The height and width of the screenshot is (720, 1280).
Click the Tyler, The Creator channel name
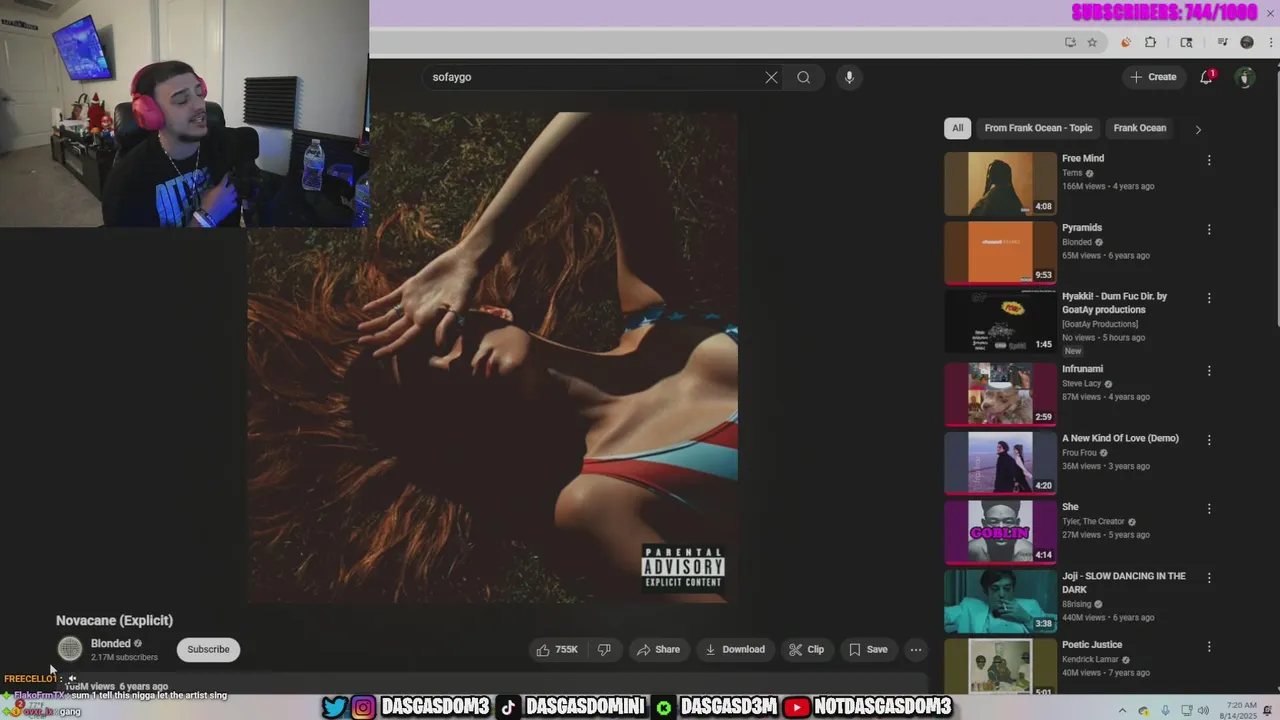coord(1093,522)
